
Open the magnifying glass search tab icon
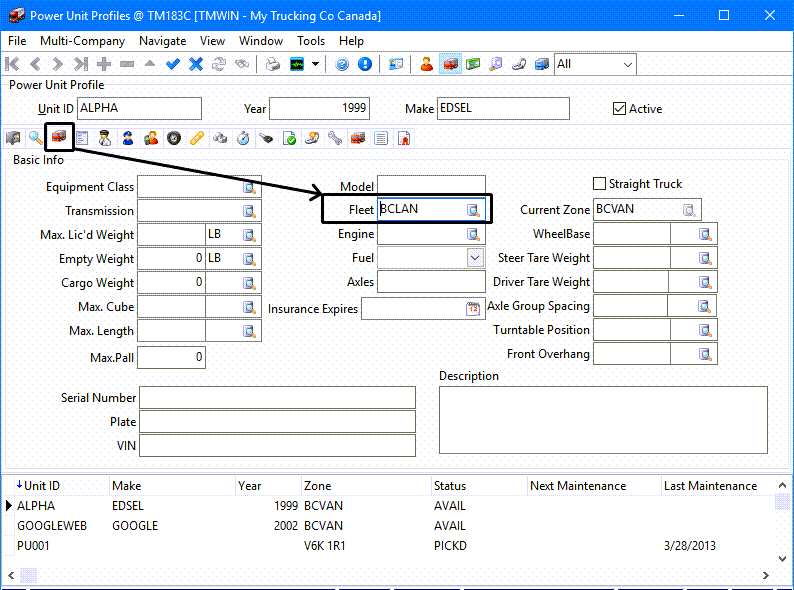tap(36, 138)
